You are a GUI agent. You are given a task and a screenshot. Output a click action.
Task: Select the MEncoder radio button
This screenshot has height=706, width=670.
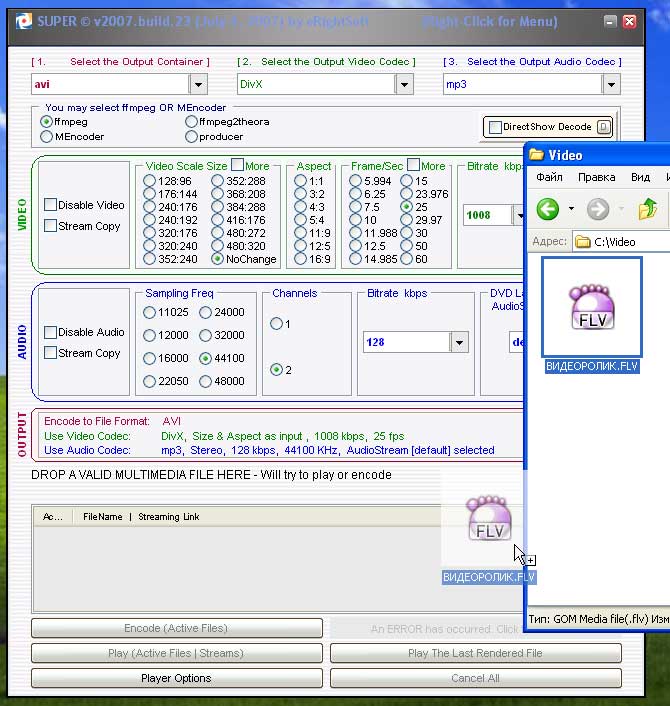(46, 136)
